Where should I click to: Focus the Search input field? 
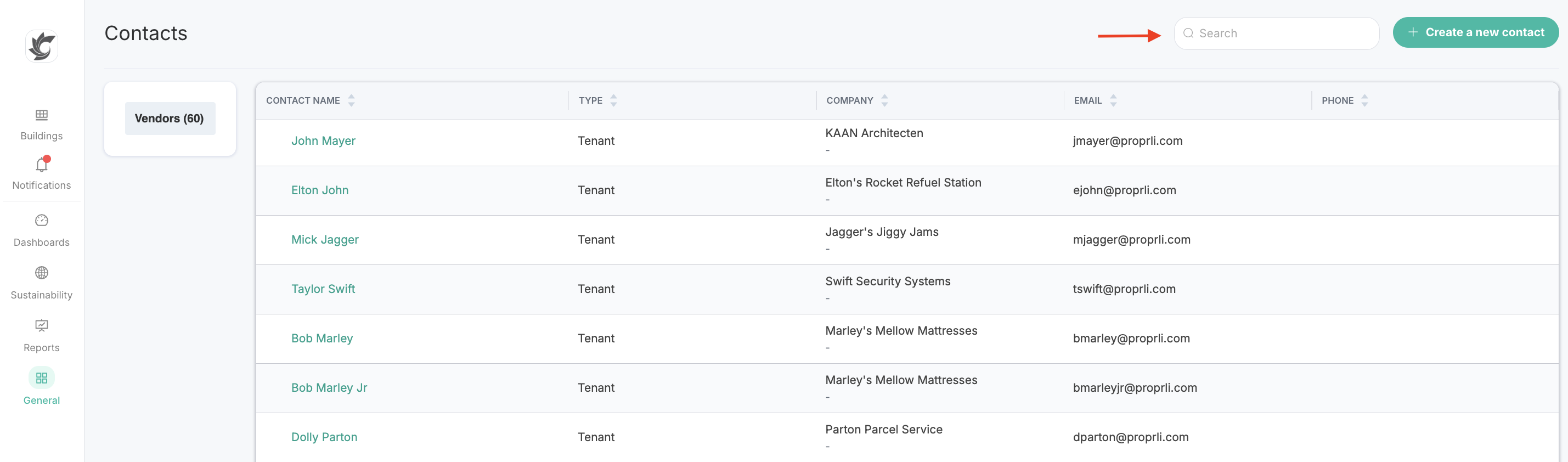click(1277, 33)
